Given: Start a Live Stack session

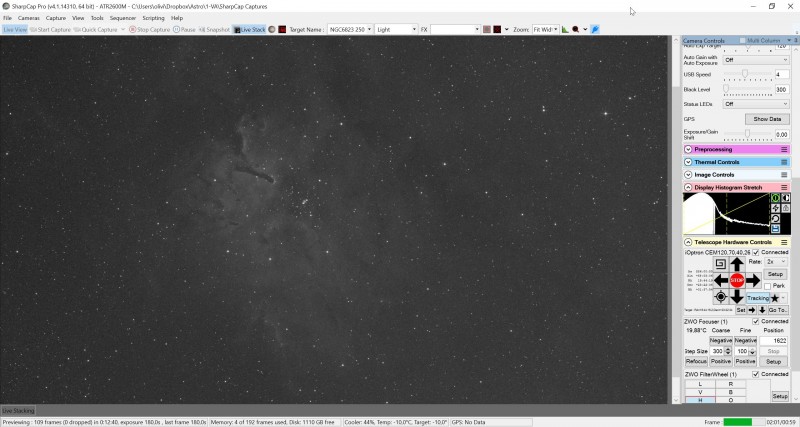Looking at the screenshot, I should [249, 30].
